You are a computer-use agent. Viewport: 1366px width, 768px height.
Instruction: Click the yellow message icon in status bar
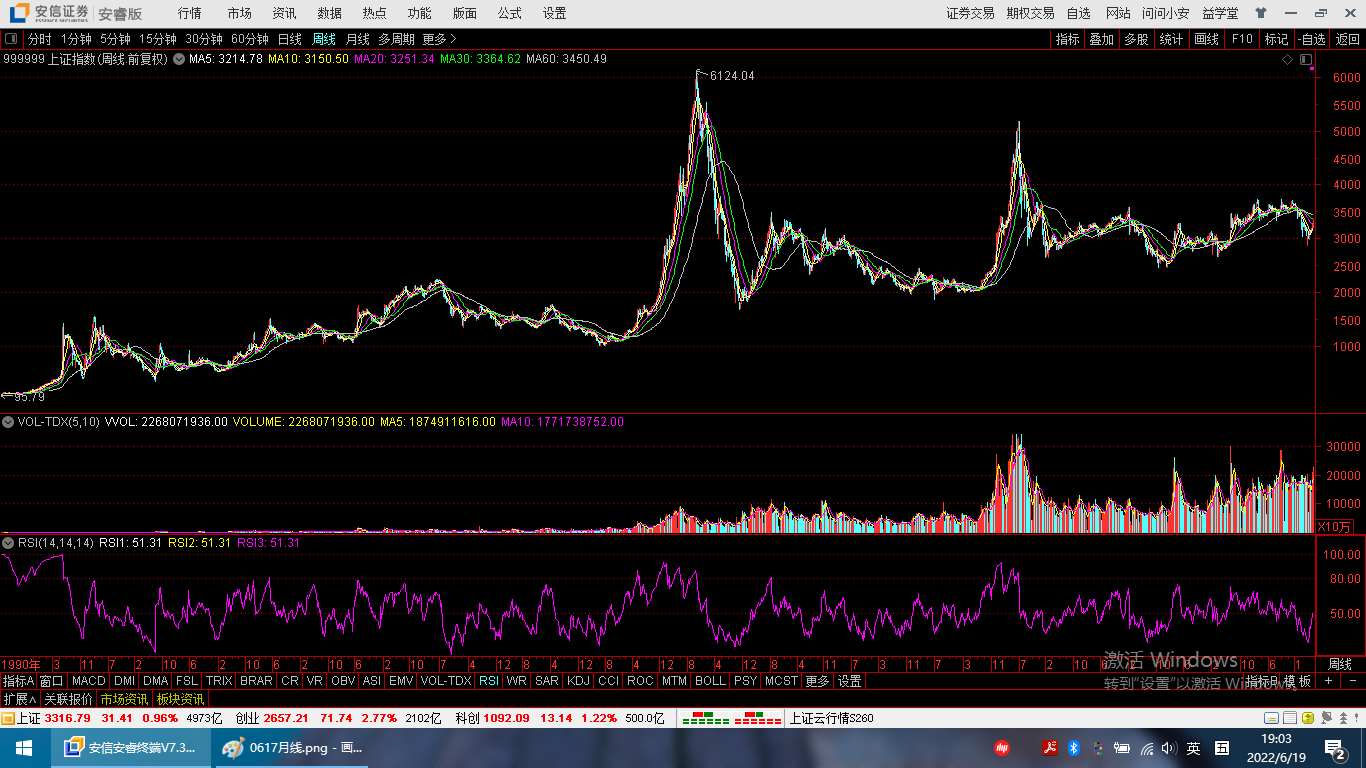point(1271,718)
